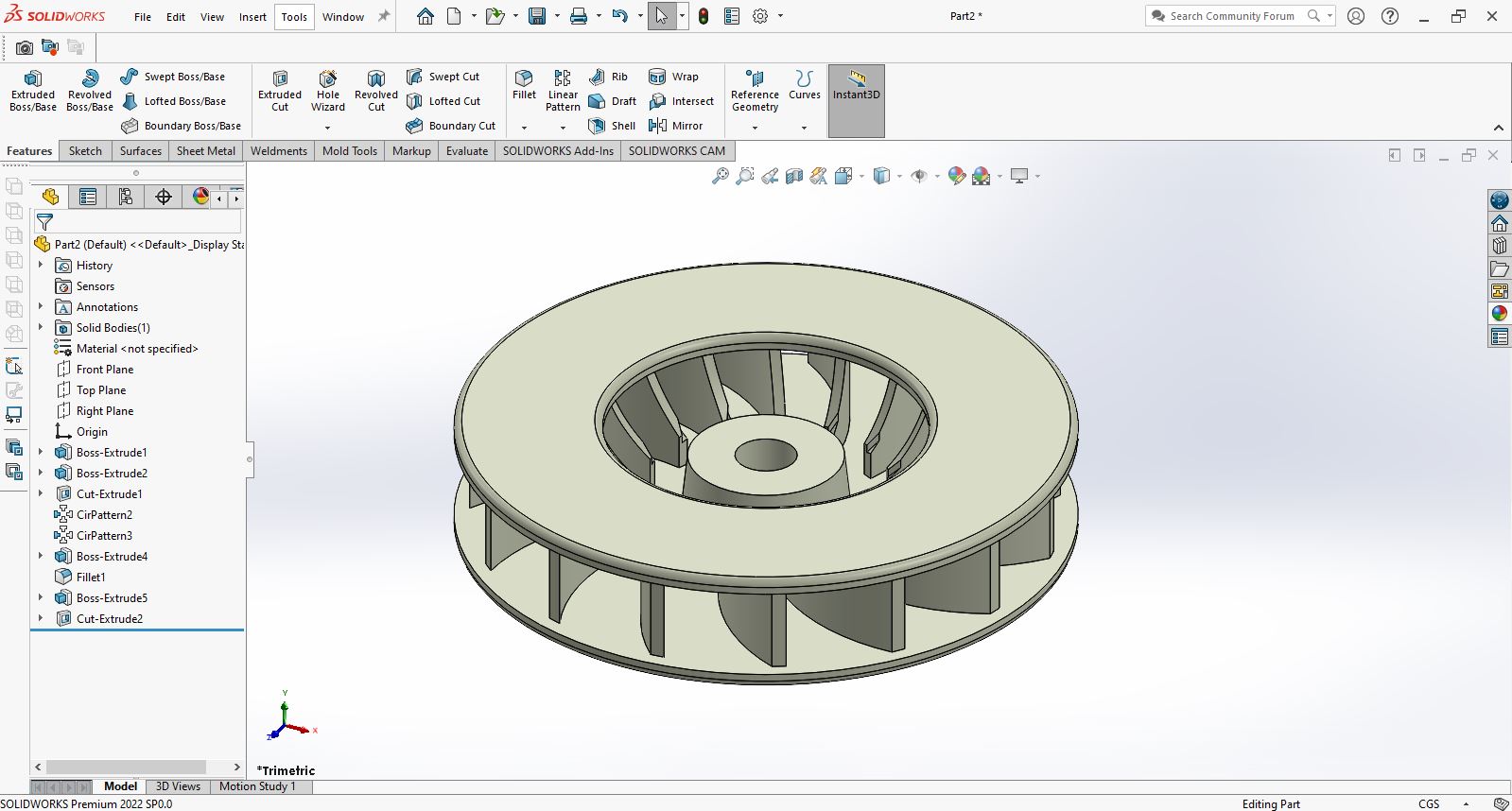
Task: Click the Search Community Forum field
Action: [x=1231, y=16]
